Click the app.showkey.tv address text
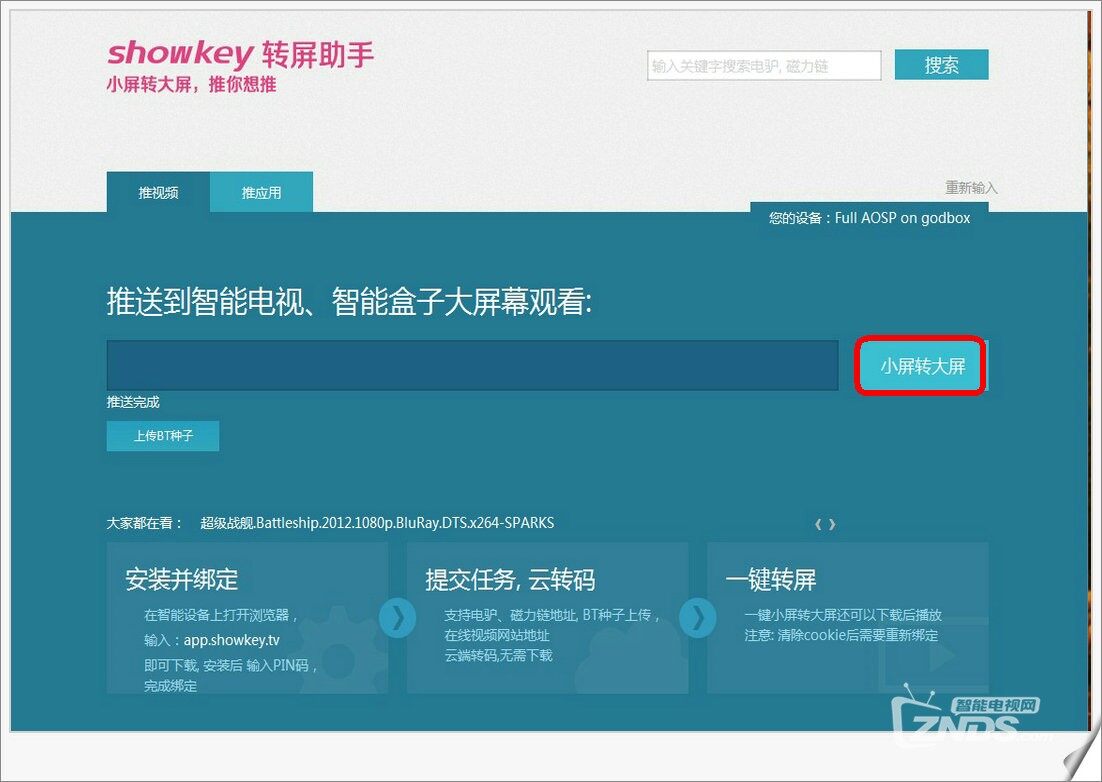Image resolution: width=1102 pixels, height=782 pixels. [232, 640]
